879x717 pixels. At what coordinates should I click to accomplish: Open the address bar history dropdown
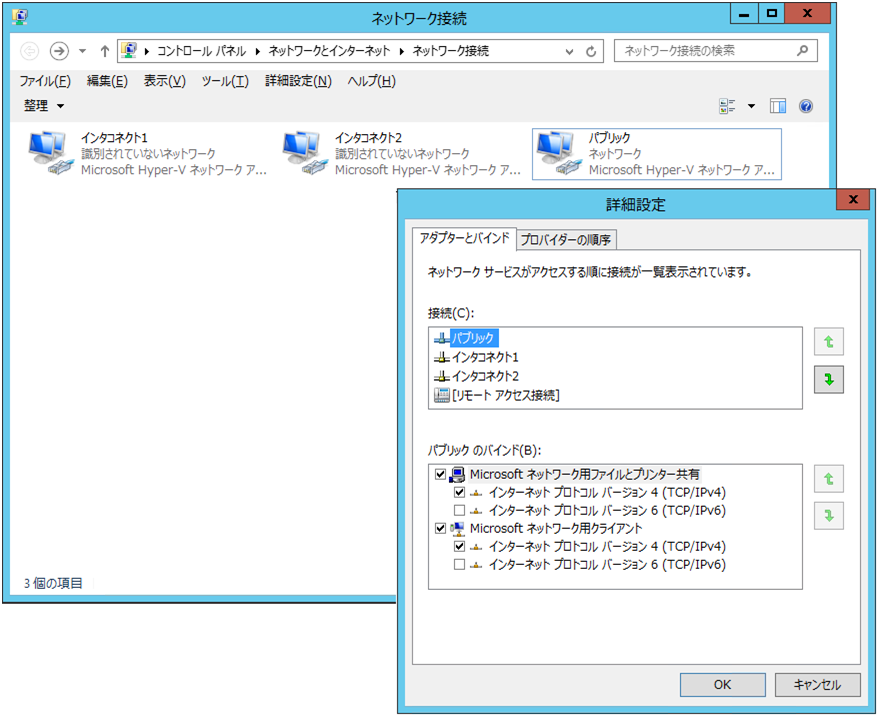tap(570, 51)
